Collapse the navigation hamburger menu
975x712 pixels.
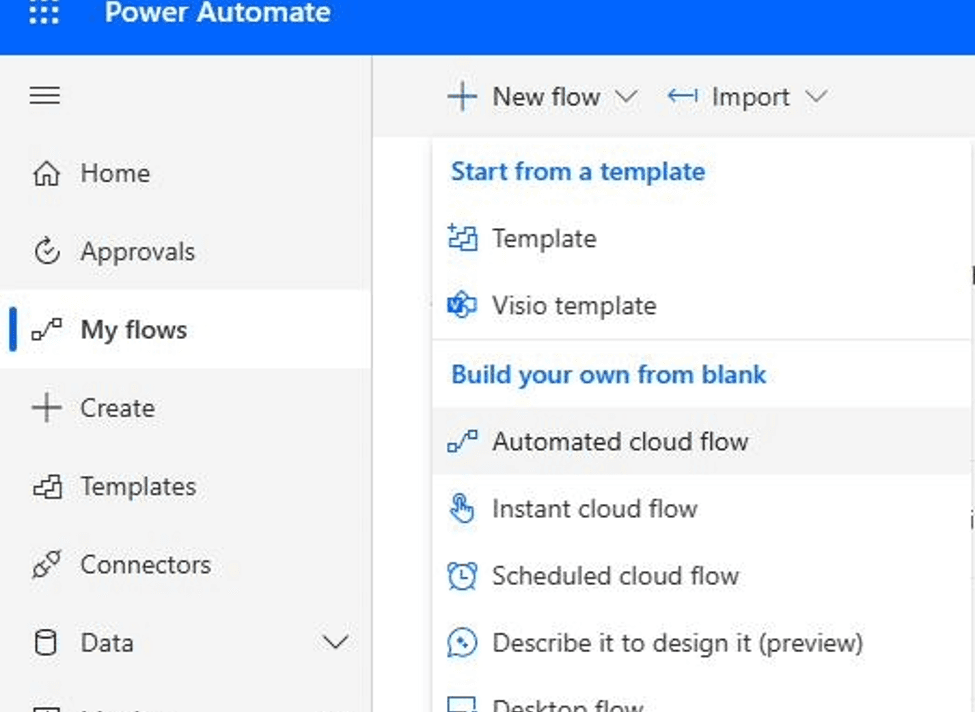coord(45,96)
